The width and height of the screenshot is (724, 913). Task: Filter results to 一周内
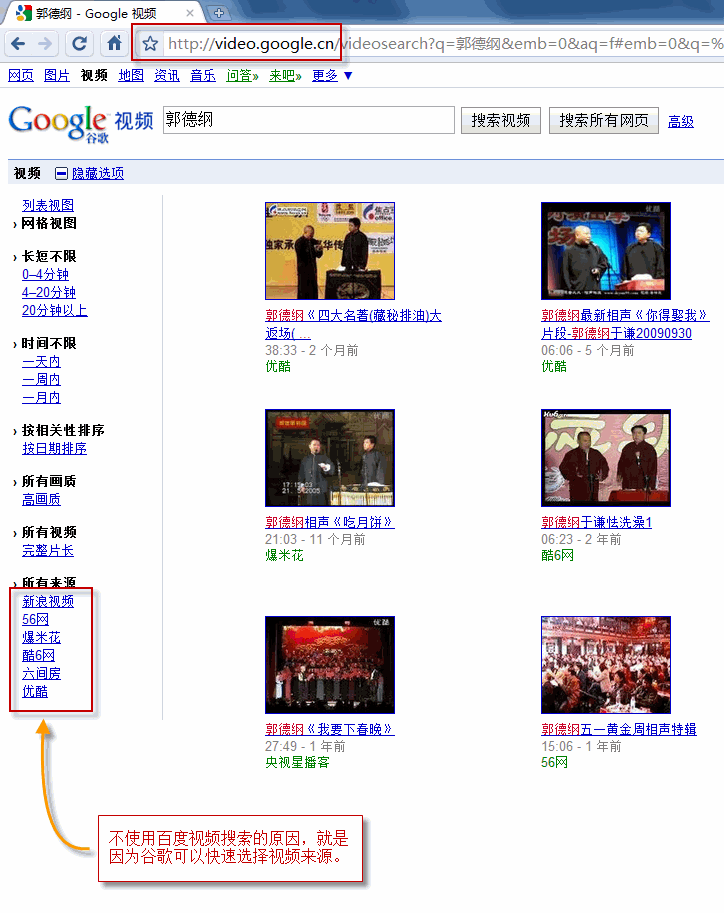(x=41, y=380)
